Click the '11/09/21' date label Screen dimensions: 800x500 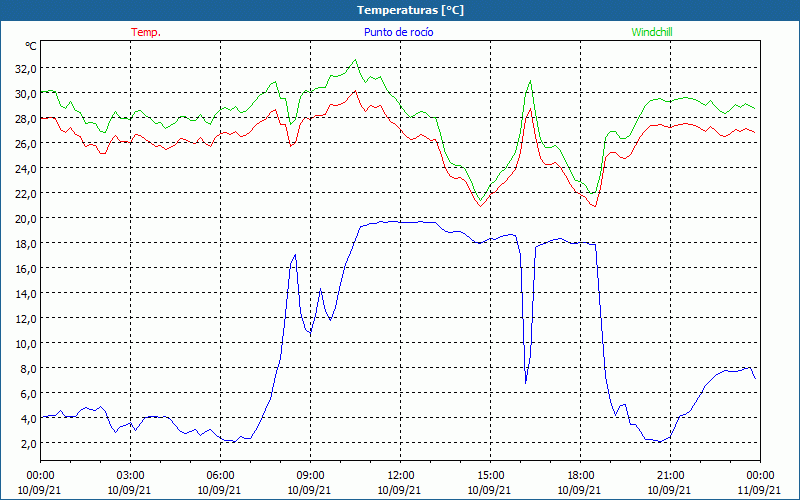(759, 490)
